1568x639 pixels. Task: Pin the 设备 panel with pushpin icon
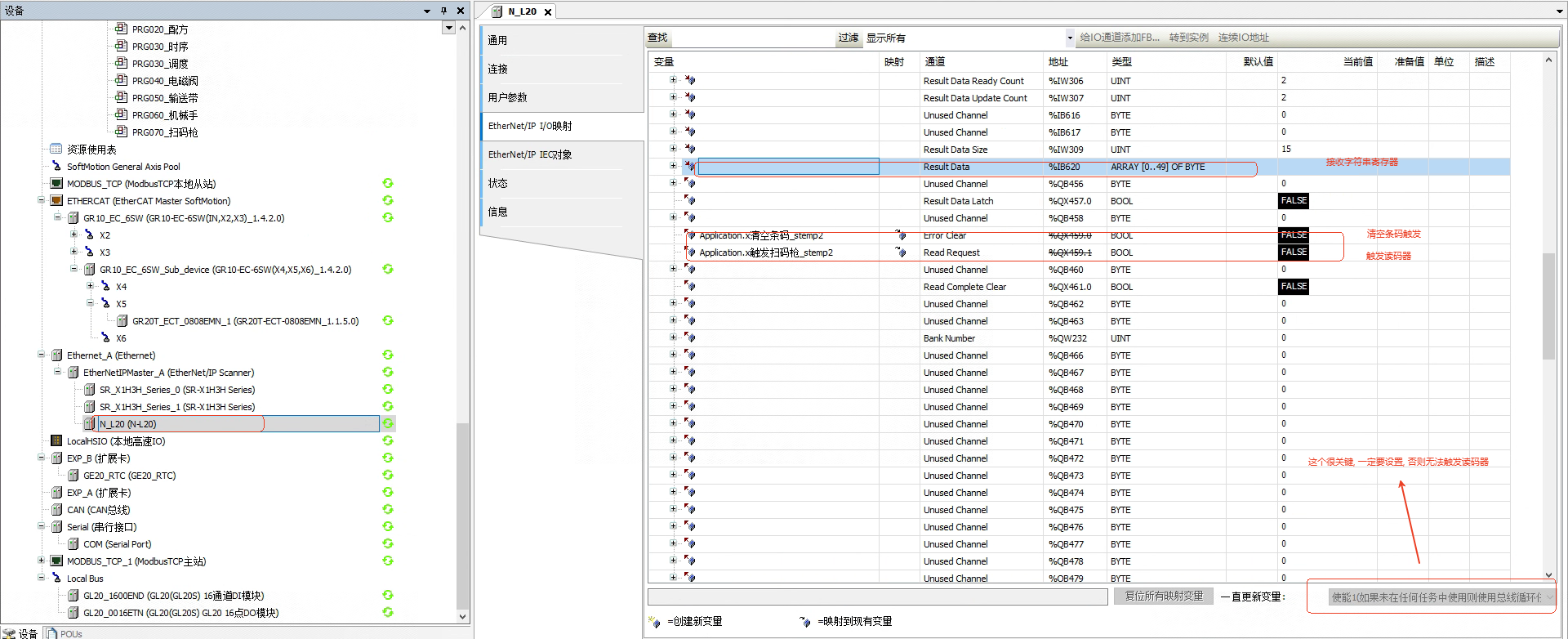443,11
